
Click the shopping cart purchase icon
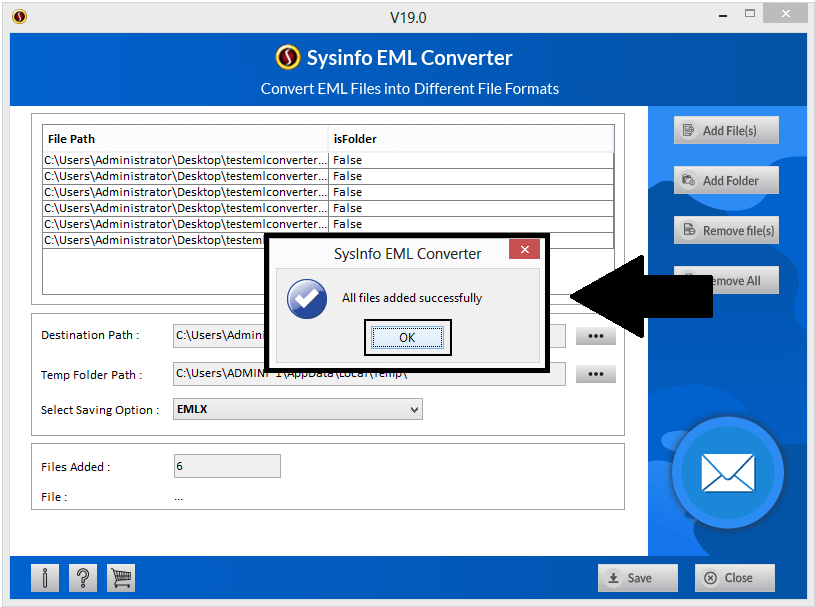(121, 578)
